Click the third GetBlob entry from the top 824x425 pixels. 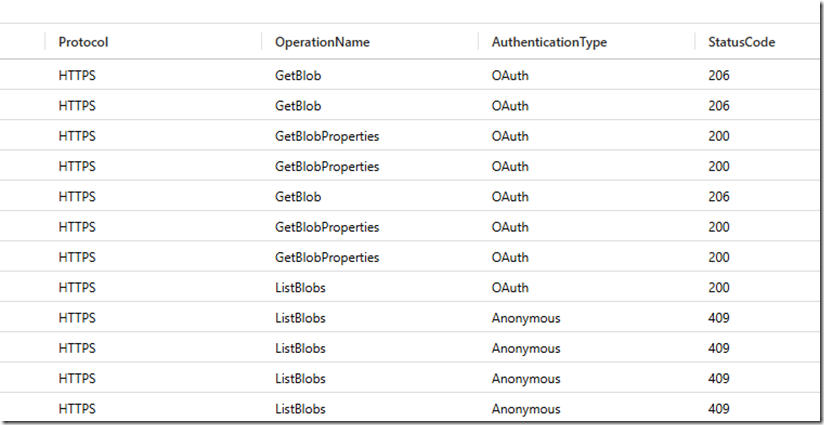point(297,197)
